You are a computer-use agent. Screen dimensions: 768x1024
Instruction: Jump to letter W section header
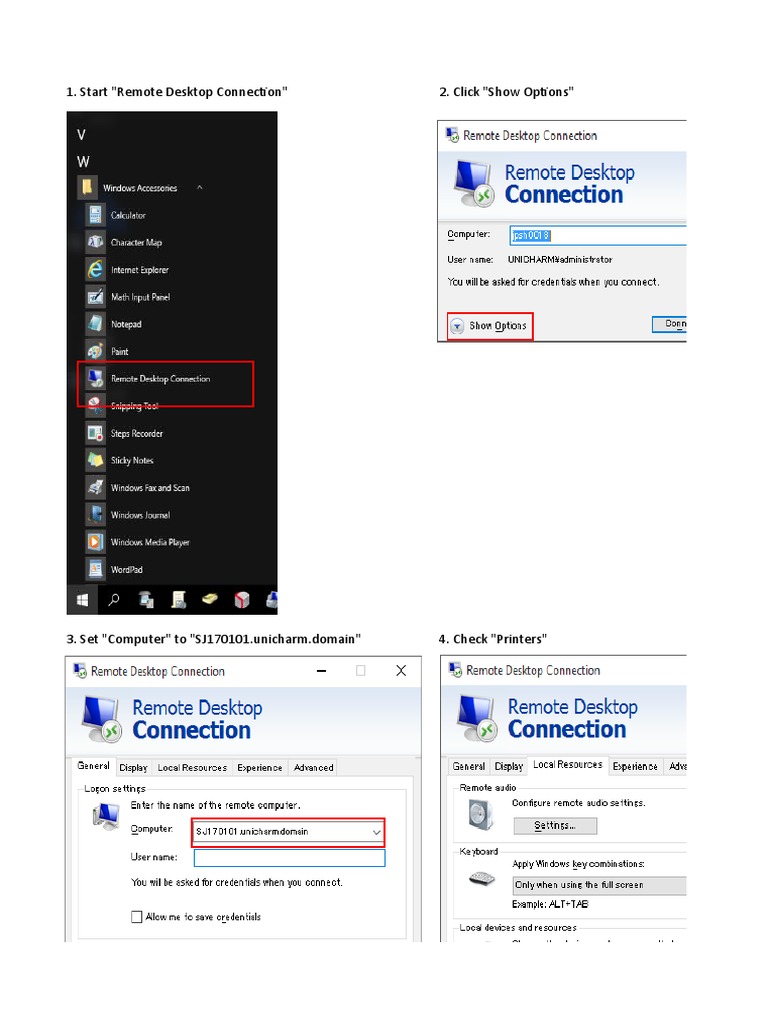83,161
